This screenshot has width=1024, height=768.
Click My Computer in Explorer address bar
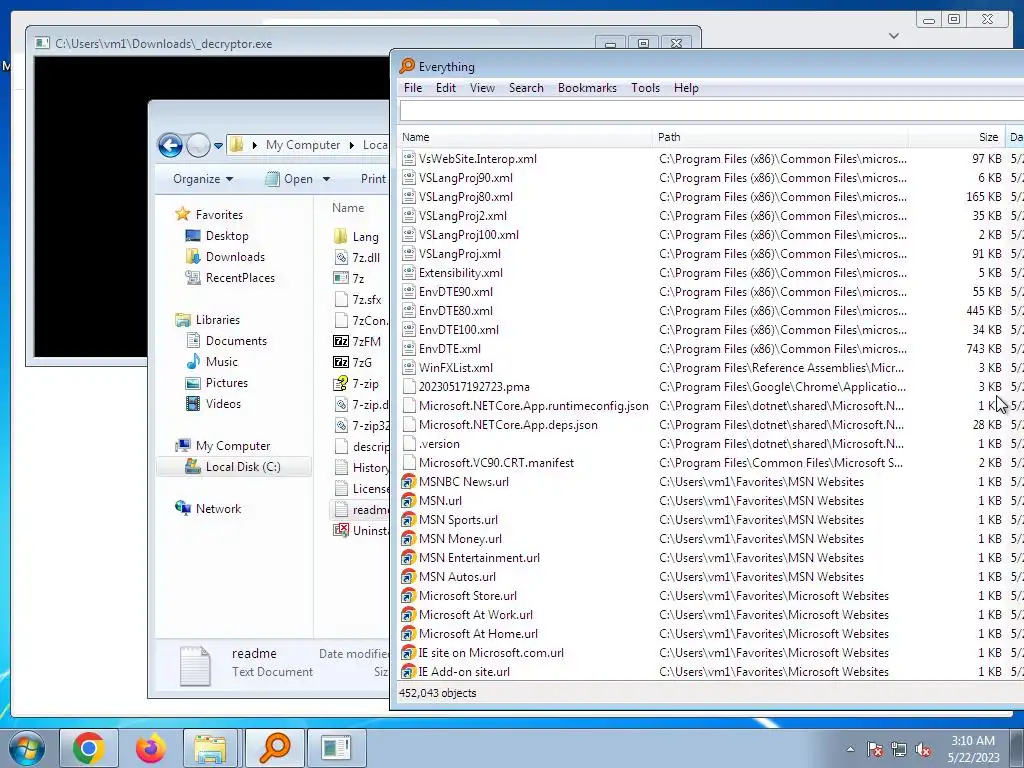302,145
